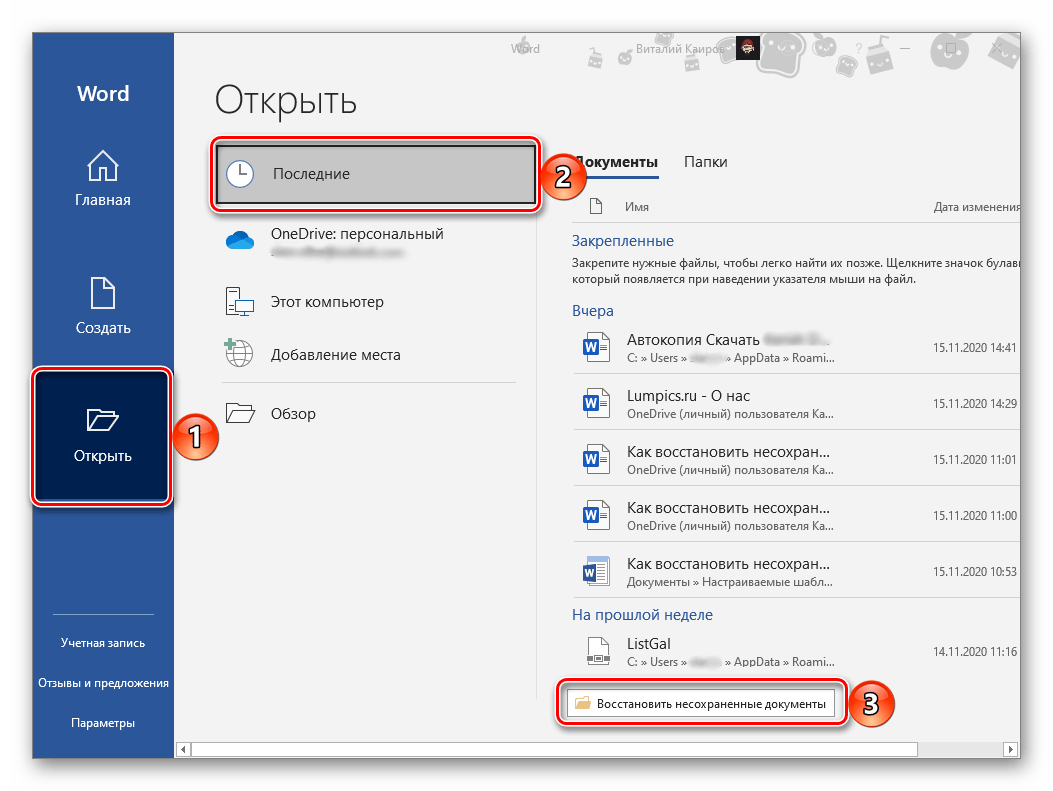Click the user profile avatar picture

[747, 48]
